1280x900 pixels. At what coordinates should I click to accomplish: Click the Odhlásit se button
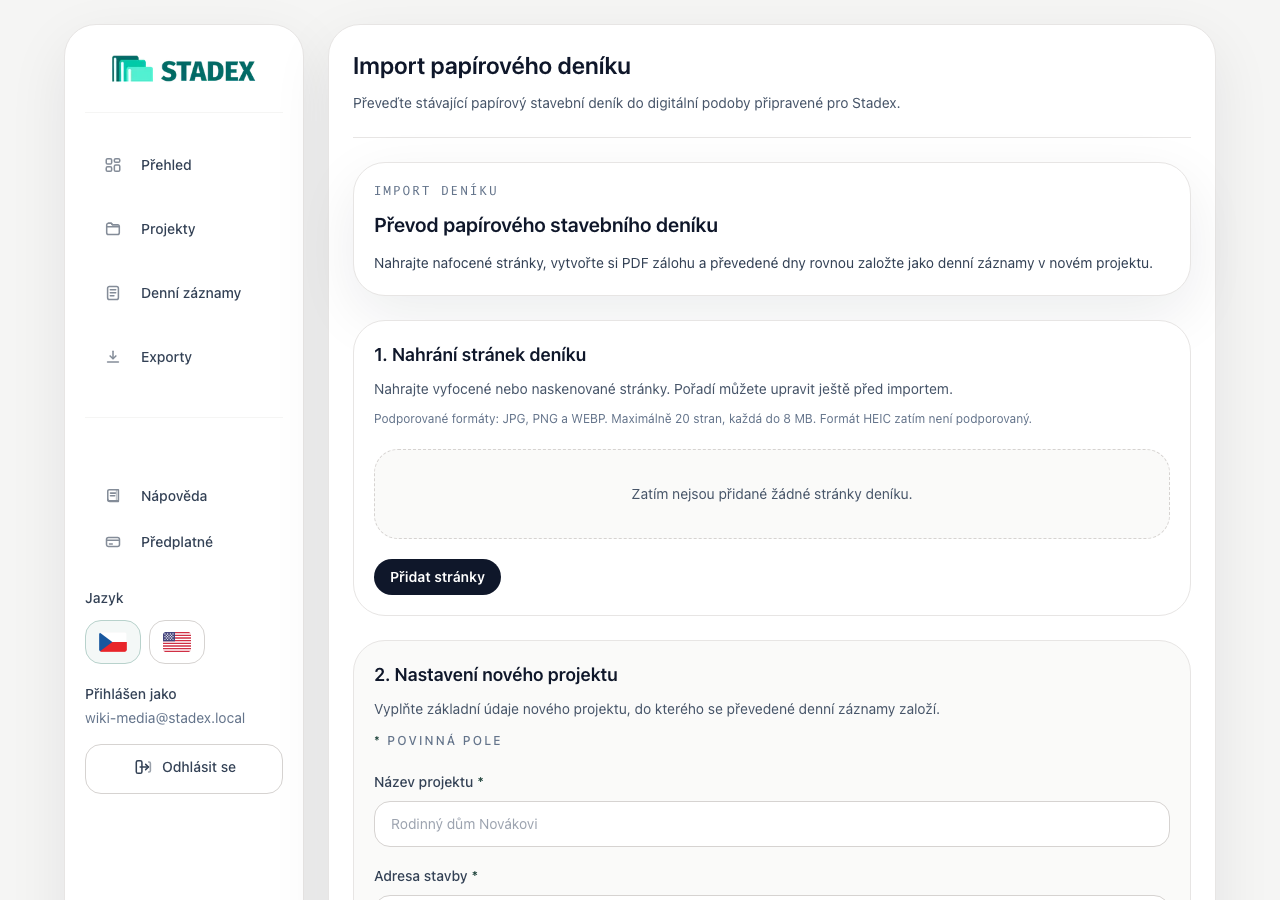coord(184,769)
